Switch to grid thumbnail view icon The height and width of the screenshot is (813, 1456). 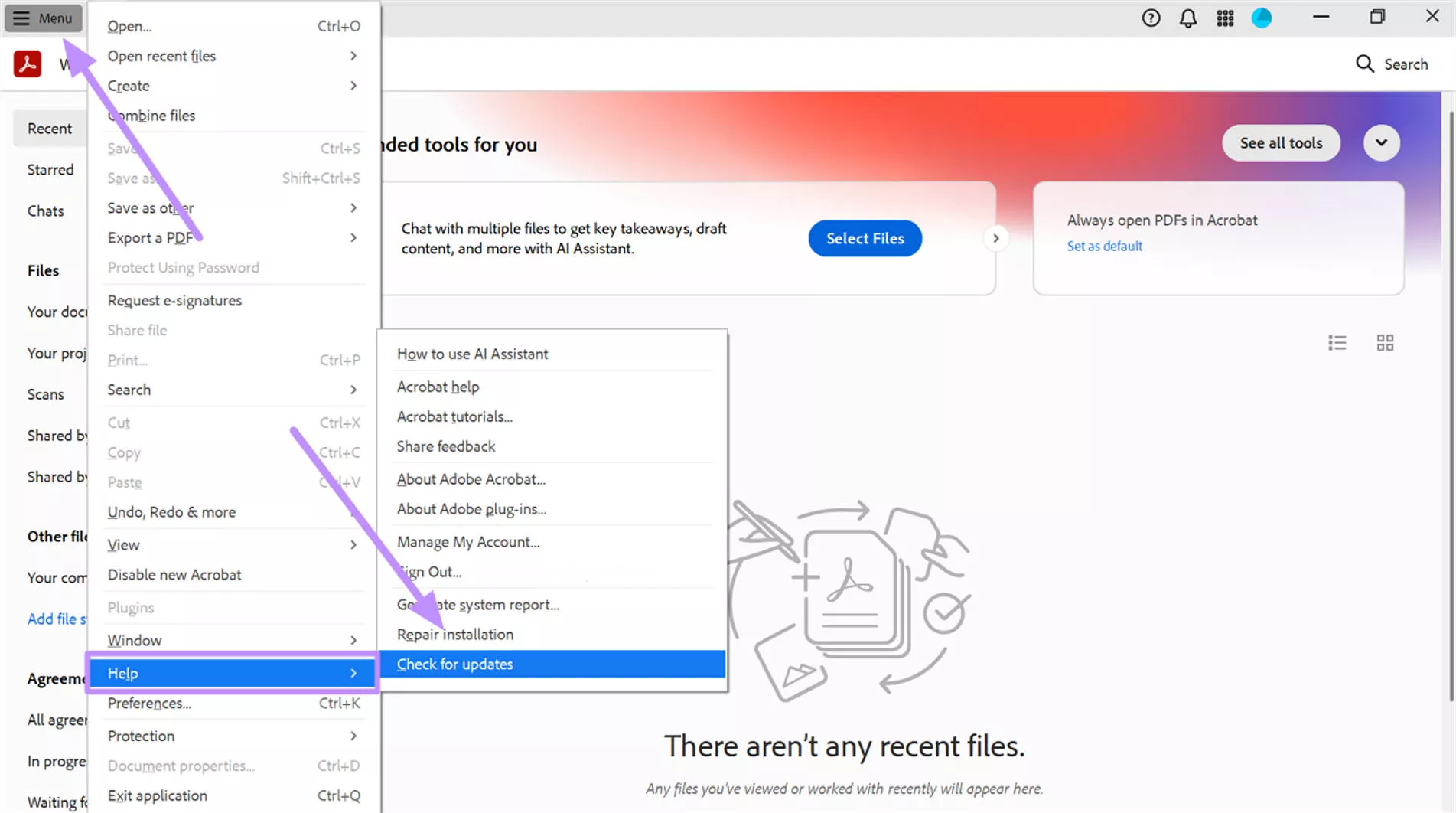(1385, 343)
